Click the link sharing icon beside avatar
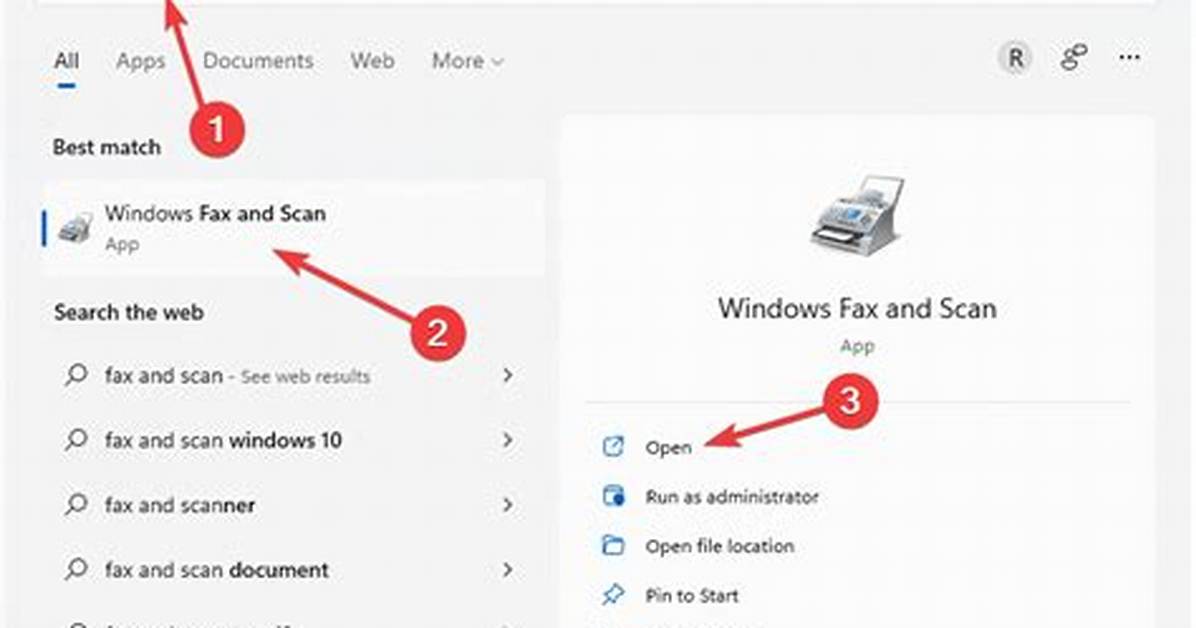This screenshot has height=628, width=1196. (x=1073, y=57)
